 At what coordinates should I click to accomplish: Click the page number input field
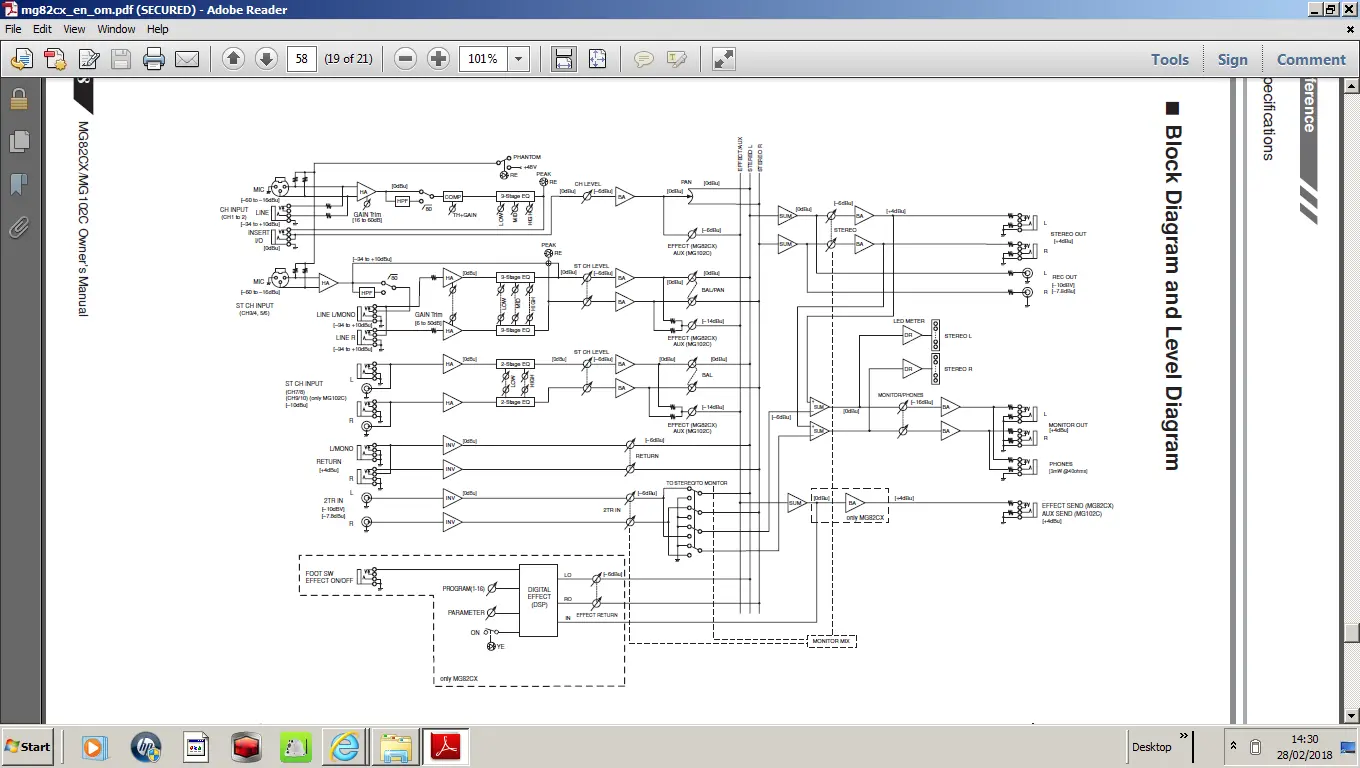tap(302, 59)
